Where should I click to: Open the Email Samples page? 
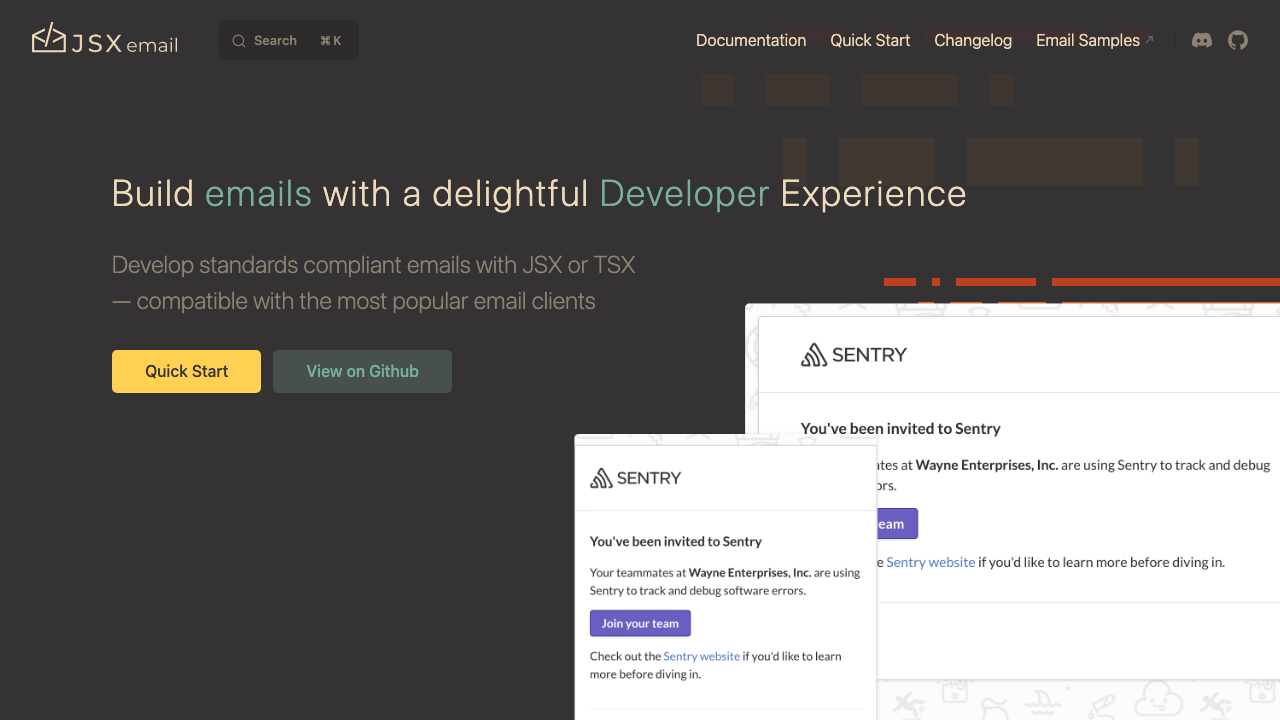click(x=1088, y=40)
